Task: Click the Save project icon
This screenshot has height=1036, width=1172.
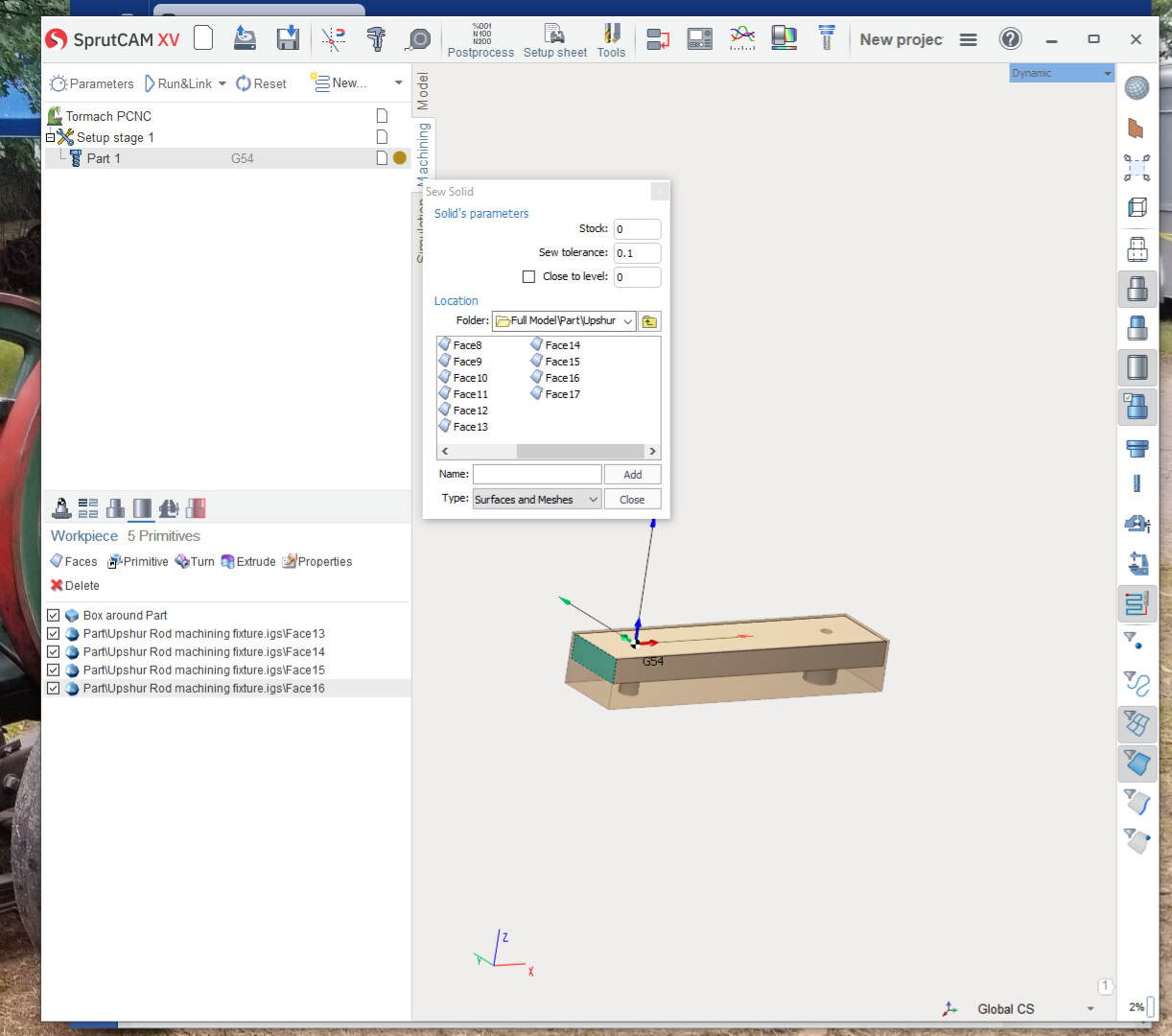Action: pyautogui.click(x=288, y=38)
